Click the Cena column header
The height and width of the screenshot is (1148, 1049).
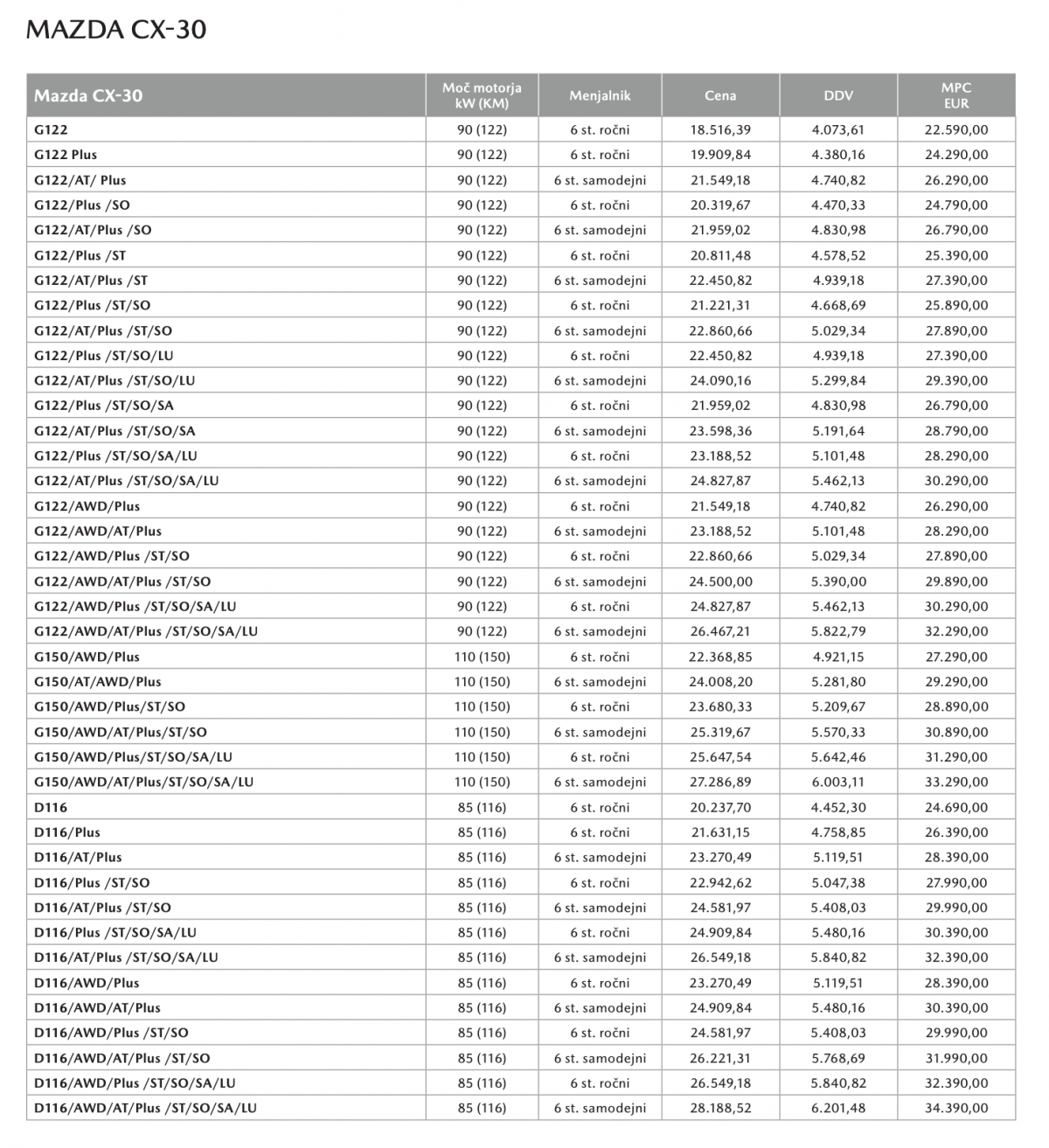(720, 95)
